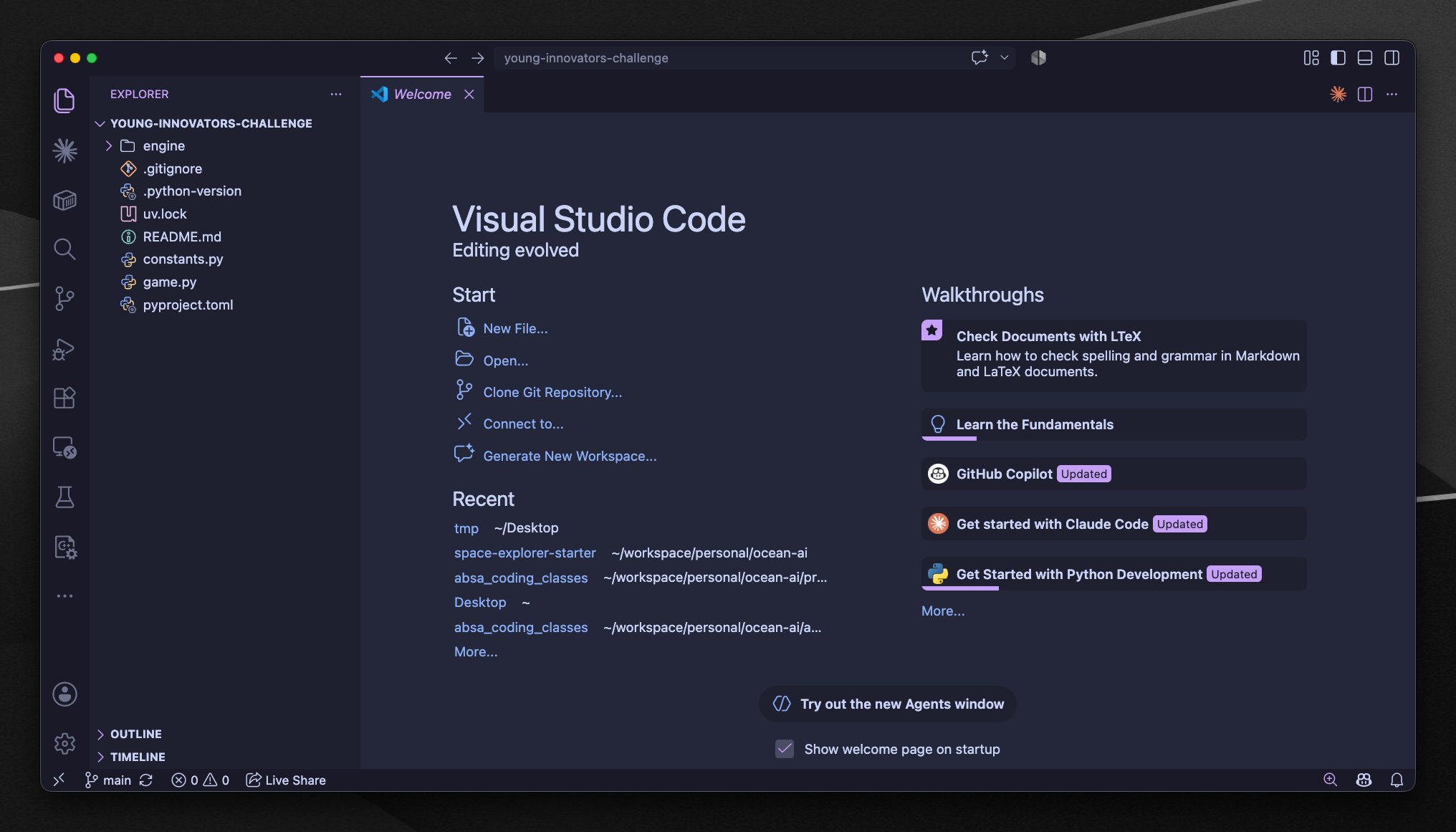Screen dimensions: 1456x832
Task: Close the Welcome tab
Action: [x=469, y=95]
